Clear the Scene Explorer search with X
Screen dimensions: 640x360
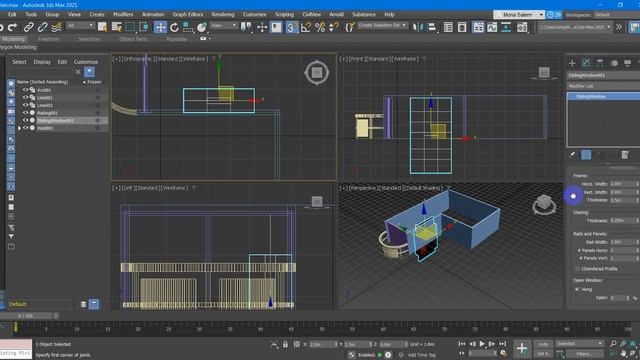coord(78,72)
